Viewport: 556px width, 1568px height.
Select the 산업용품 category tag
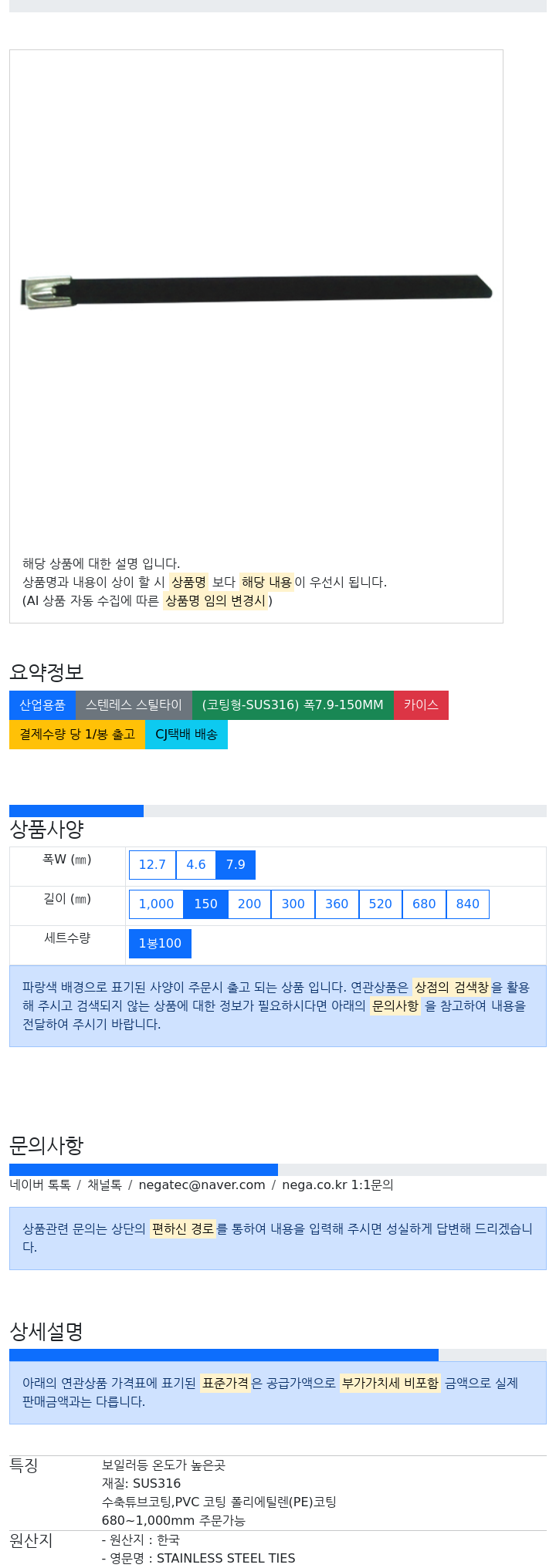point(42,705)
